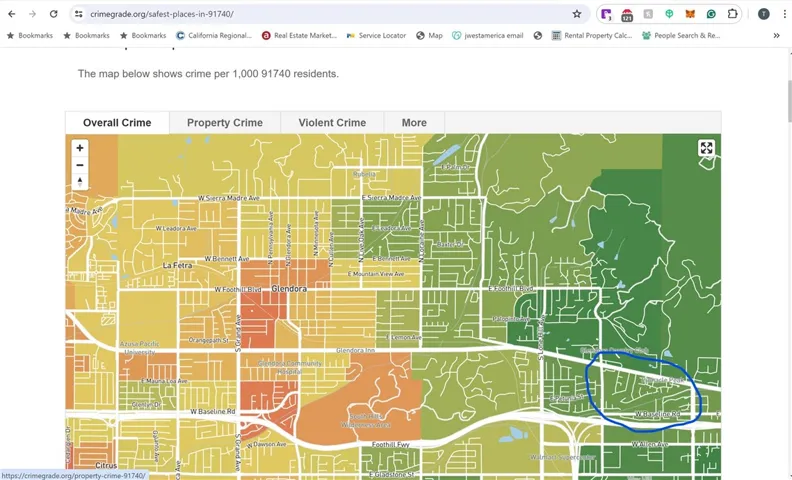792x480 pixels.
Task: Open the jwestamerica email bookmark
Action: 488,35
